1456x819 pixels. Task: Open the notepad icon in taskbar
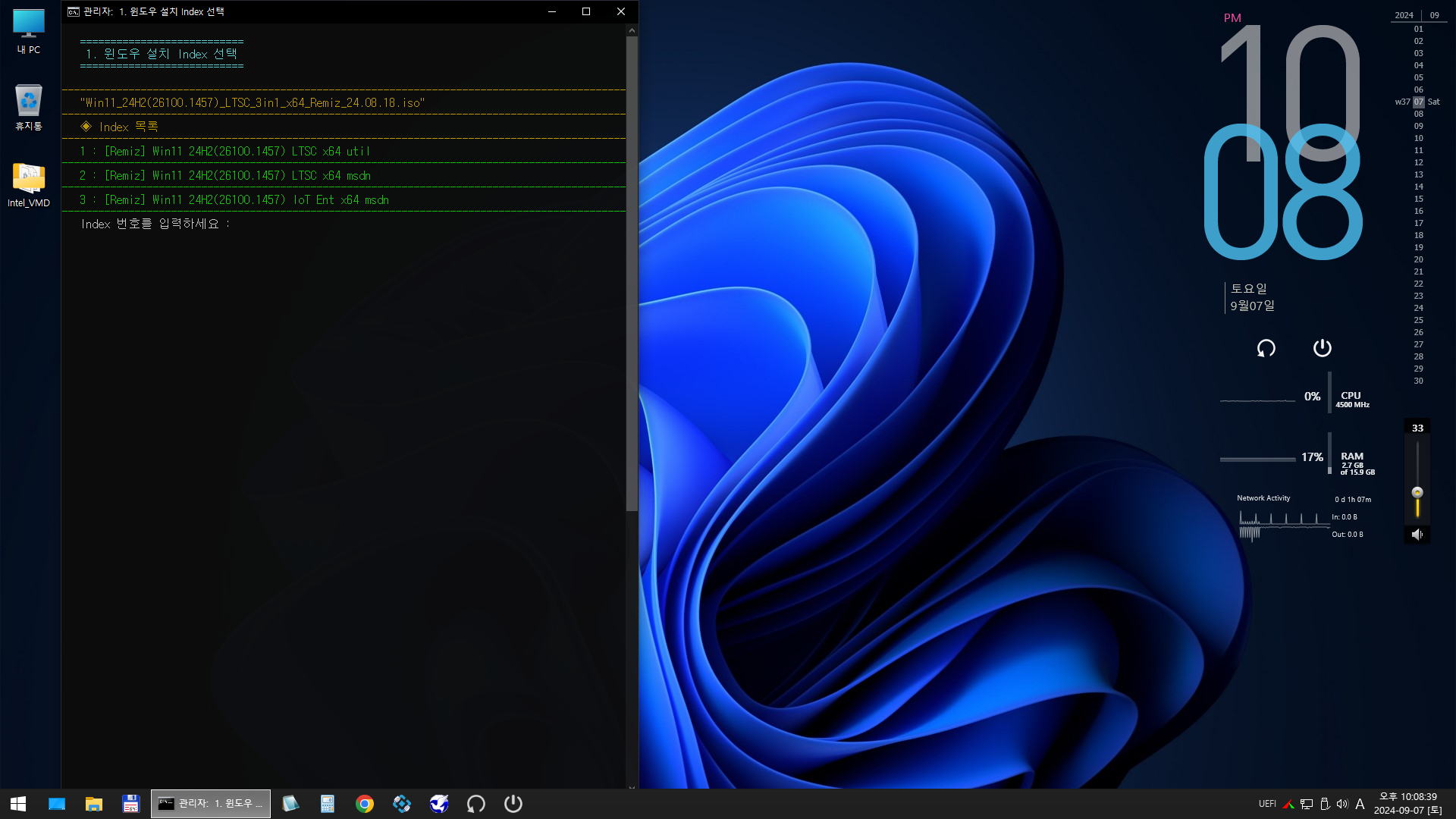click(290, 804)
